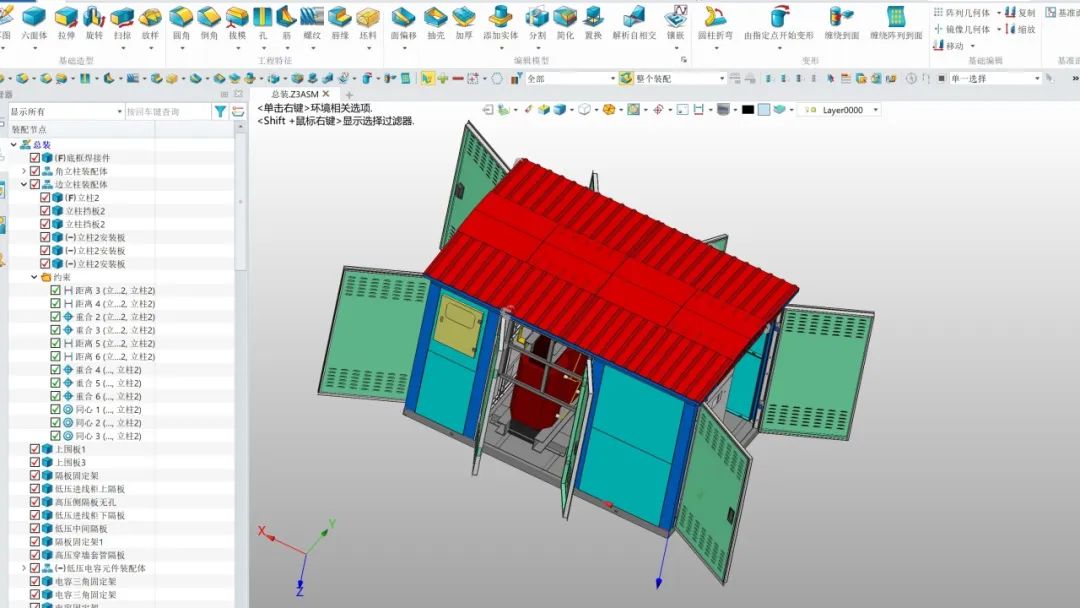Toggle checkbox for 上围板1 component
This screenshot has width=1080, height=608.
(x=35, y=449)
